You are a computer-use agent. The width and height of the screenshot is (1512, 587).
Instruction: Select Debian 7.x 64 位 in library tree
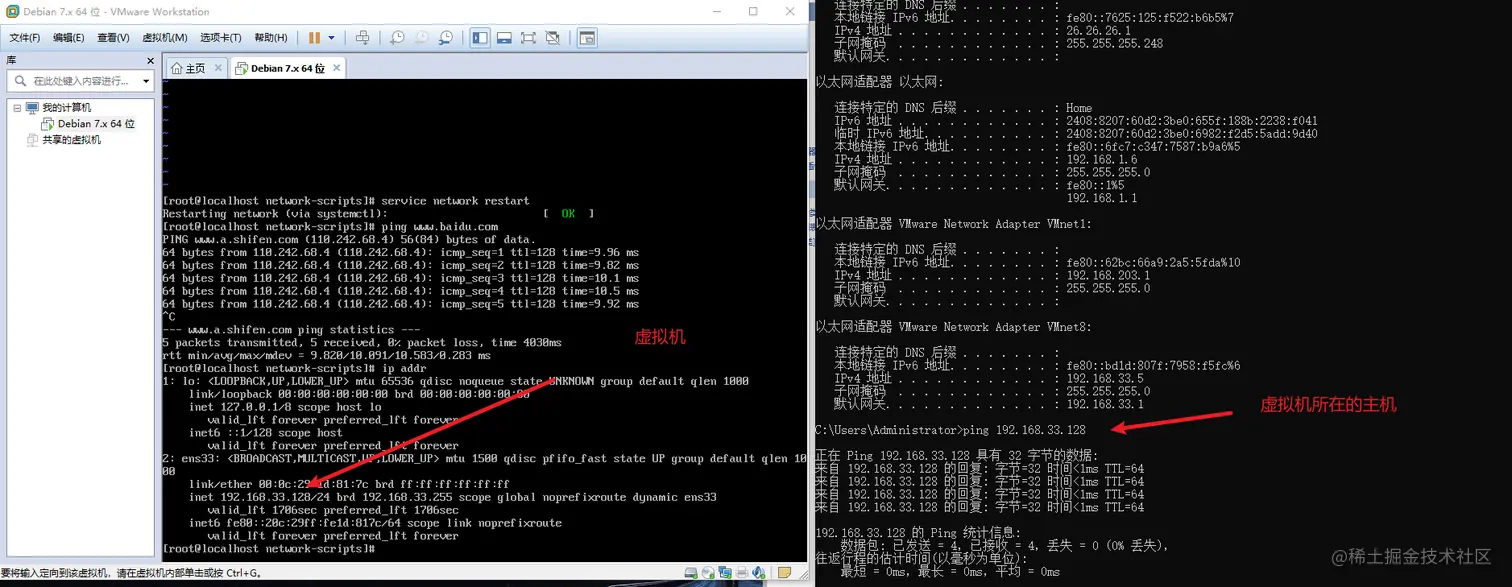pos(96,124)
